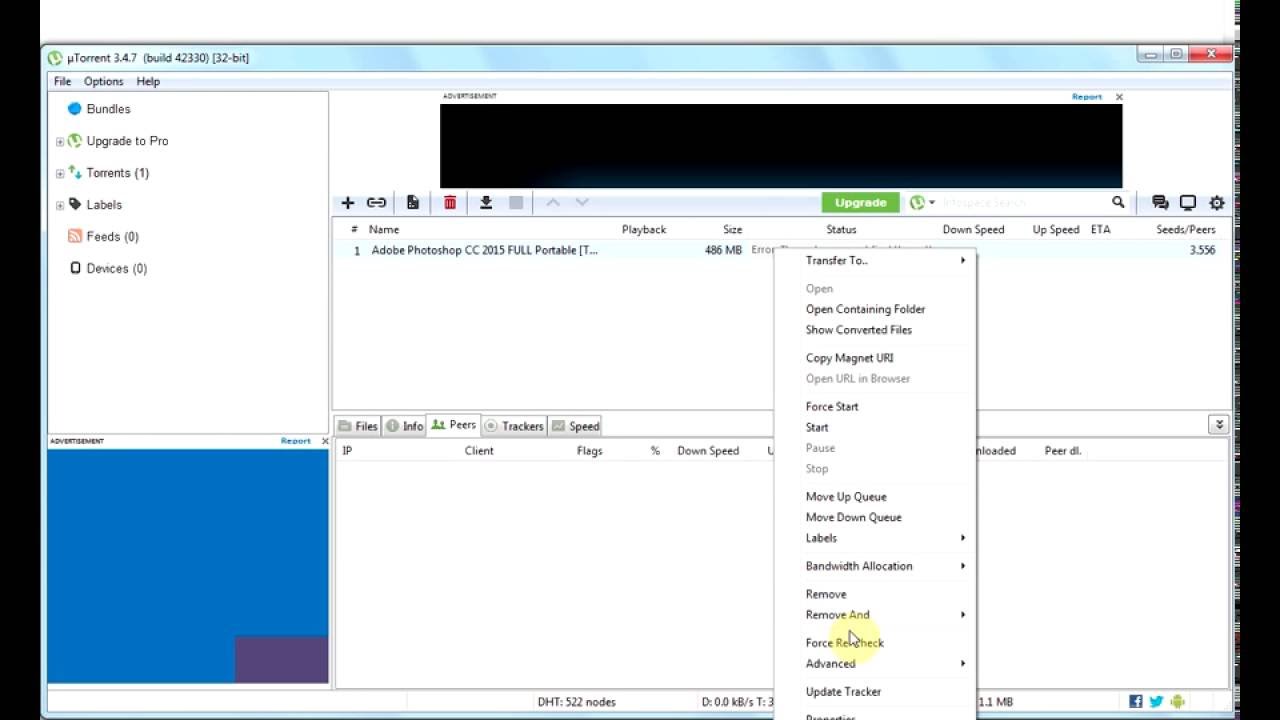Screen dimensions: 1280x720
Task: Click the Infospace Search input field
Action: [1022, 203]
